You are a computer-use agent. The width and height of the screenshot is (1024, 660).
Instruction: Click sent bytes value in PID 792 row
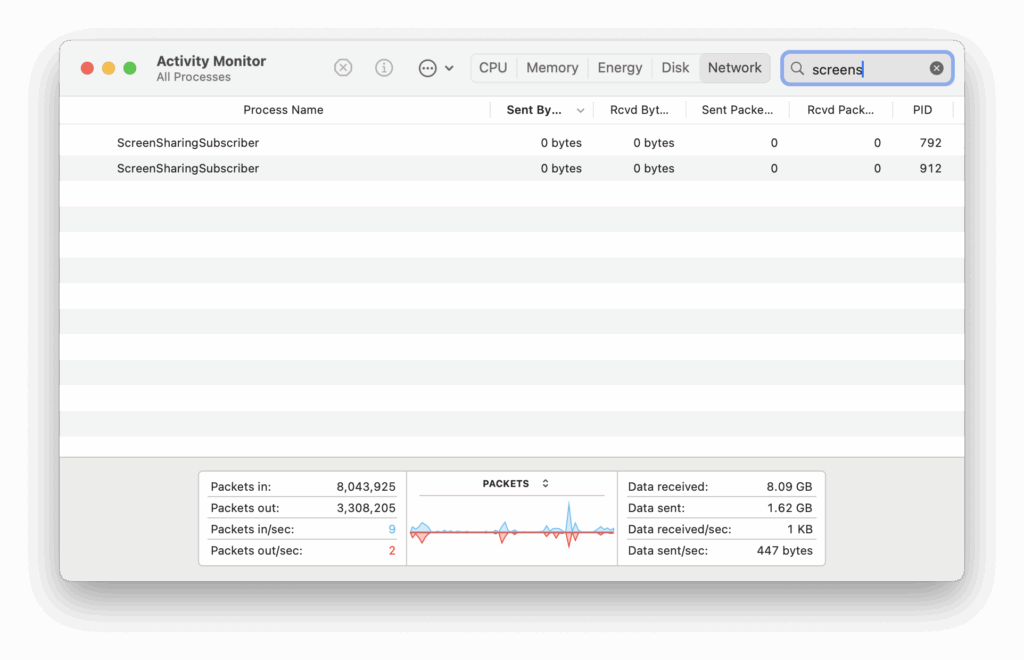coord(561,142)
